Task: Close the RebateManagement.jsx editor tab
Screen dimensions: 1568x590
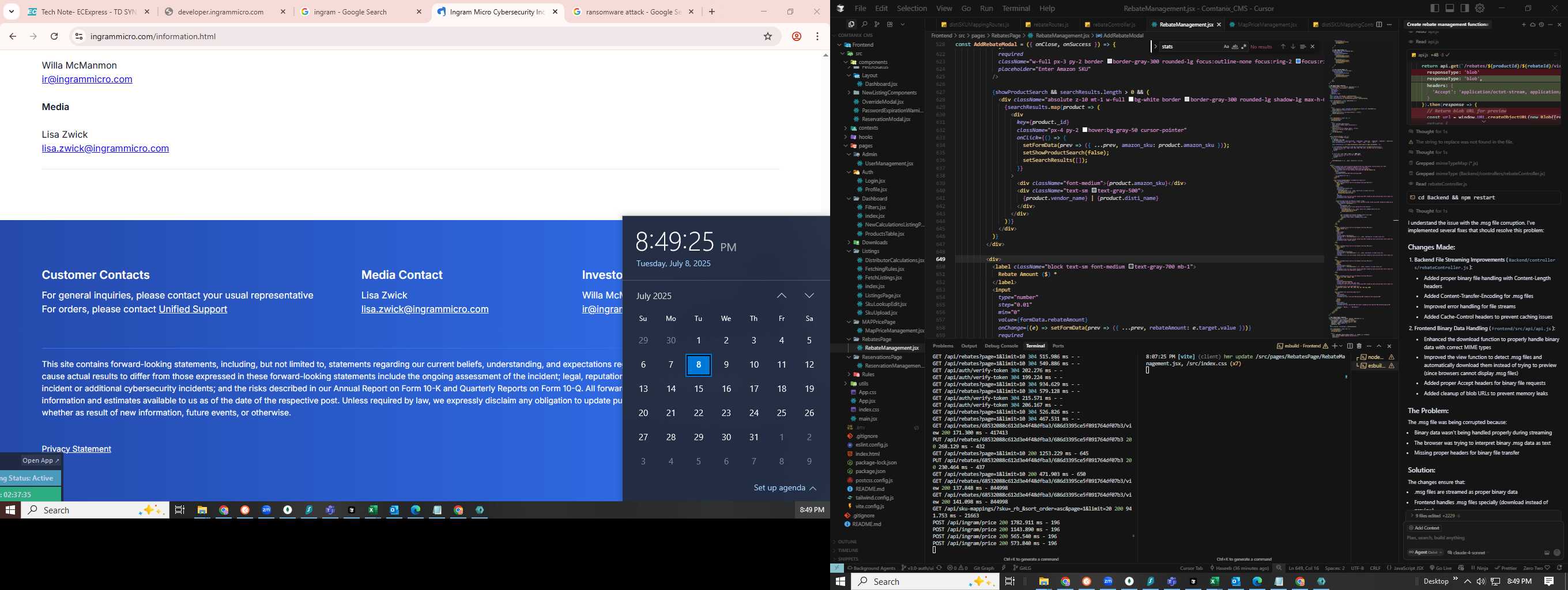Action: click(1219, 25)
